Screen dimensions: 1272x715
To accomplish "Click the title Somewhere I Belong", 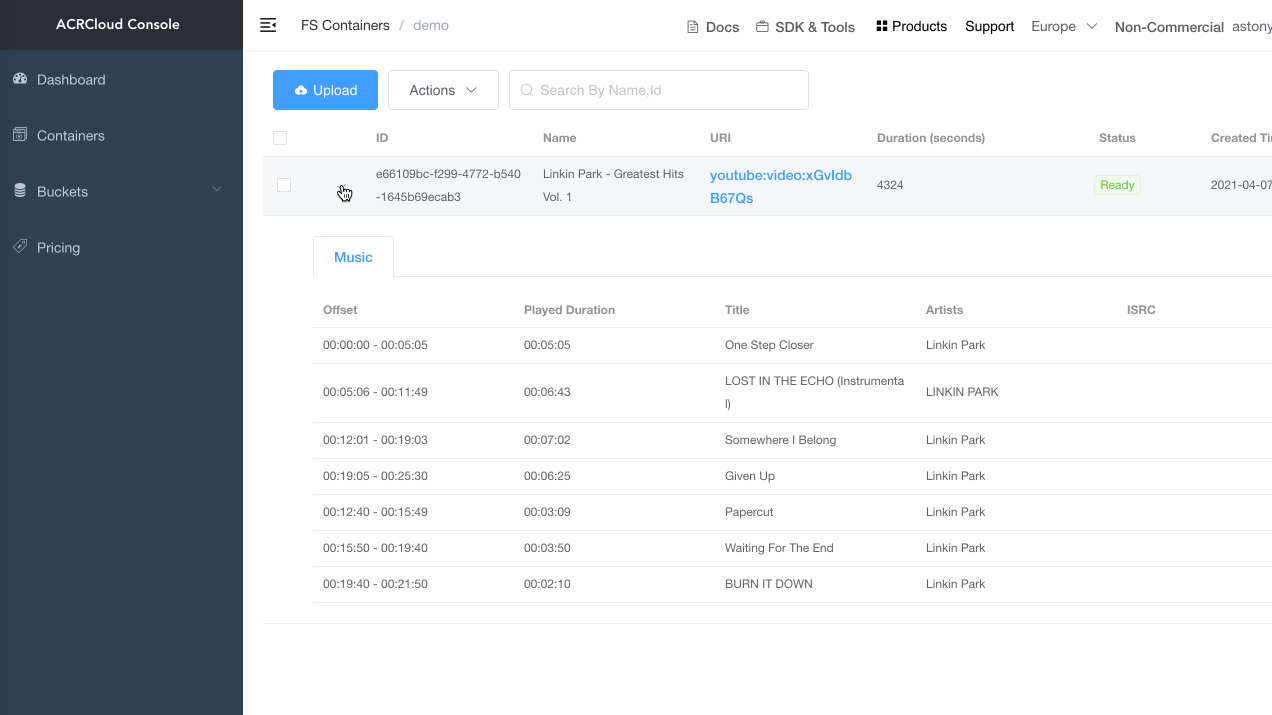I will pyautogui.click(x=780, y=440).
